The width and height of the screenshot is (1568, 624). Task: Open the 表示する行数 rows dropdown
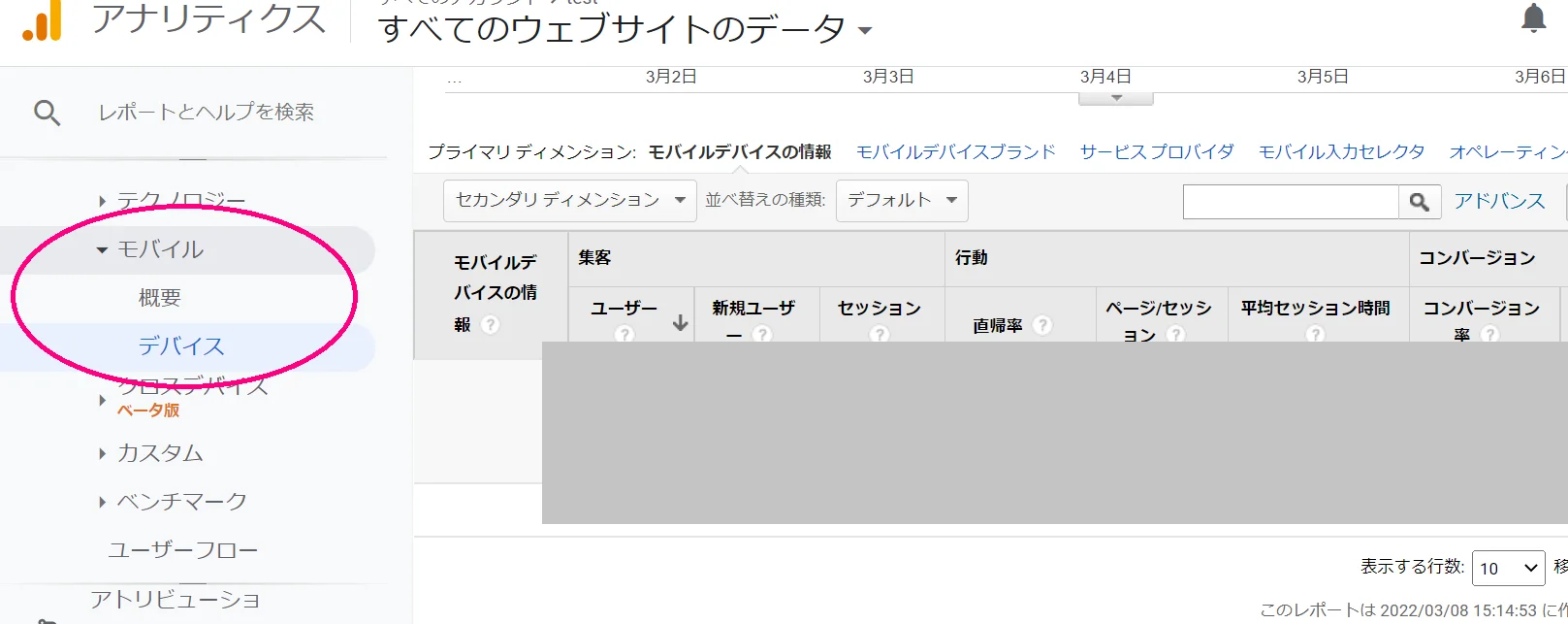[x=1508, y=568]
